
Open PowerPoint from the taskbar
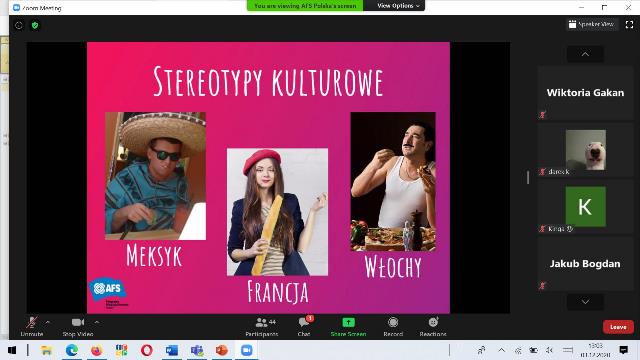pos(222,350)
